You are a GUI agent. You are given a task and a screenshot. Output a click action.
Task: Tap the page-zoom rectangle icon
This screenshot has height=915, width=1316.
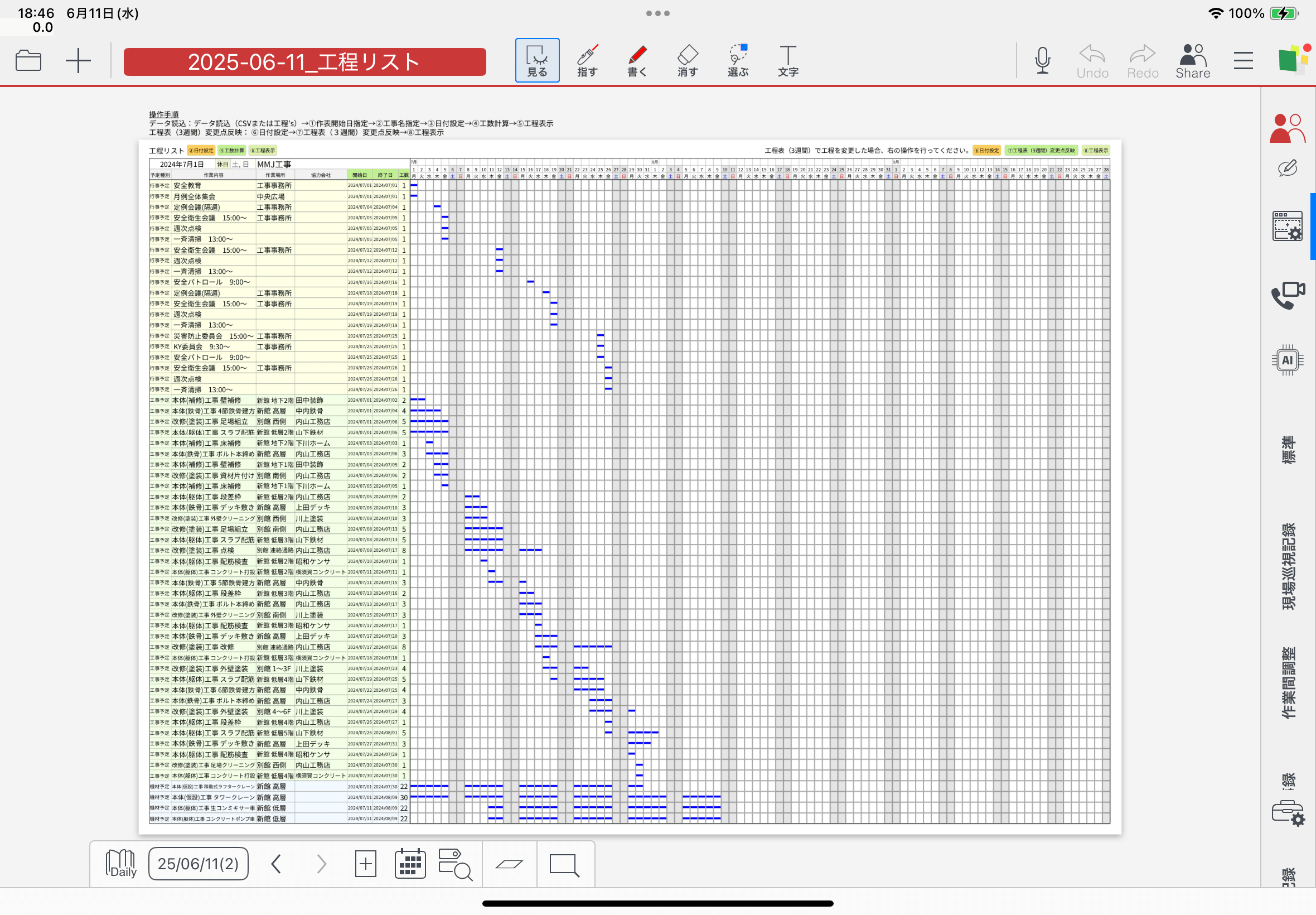pos(564,865)
